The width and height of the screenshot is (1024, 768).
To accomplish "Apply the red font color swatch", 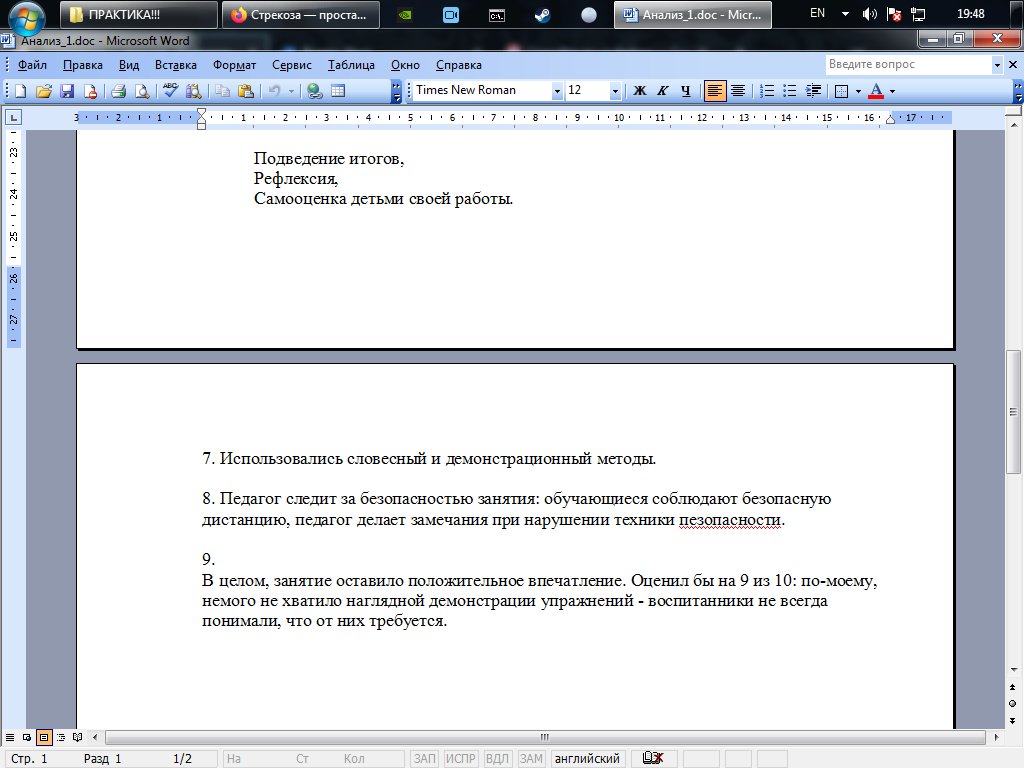I will tap(876, 91).
